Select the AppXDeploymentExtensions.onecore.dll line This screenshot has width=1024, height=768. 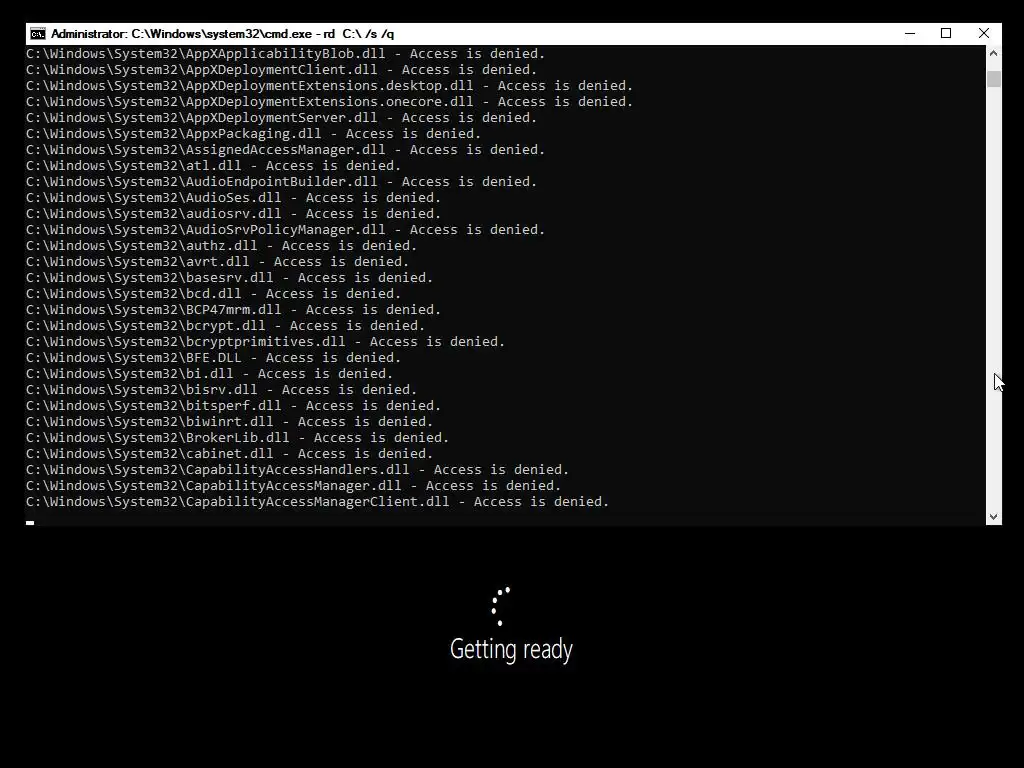click(330, 102)
